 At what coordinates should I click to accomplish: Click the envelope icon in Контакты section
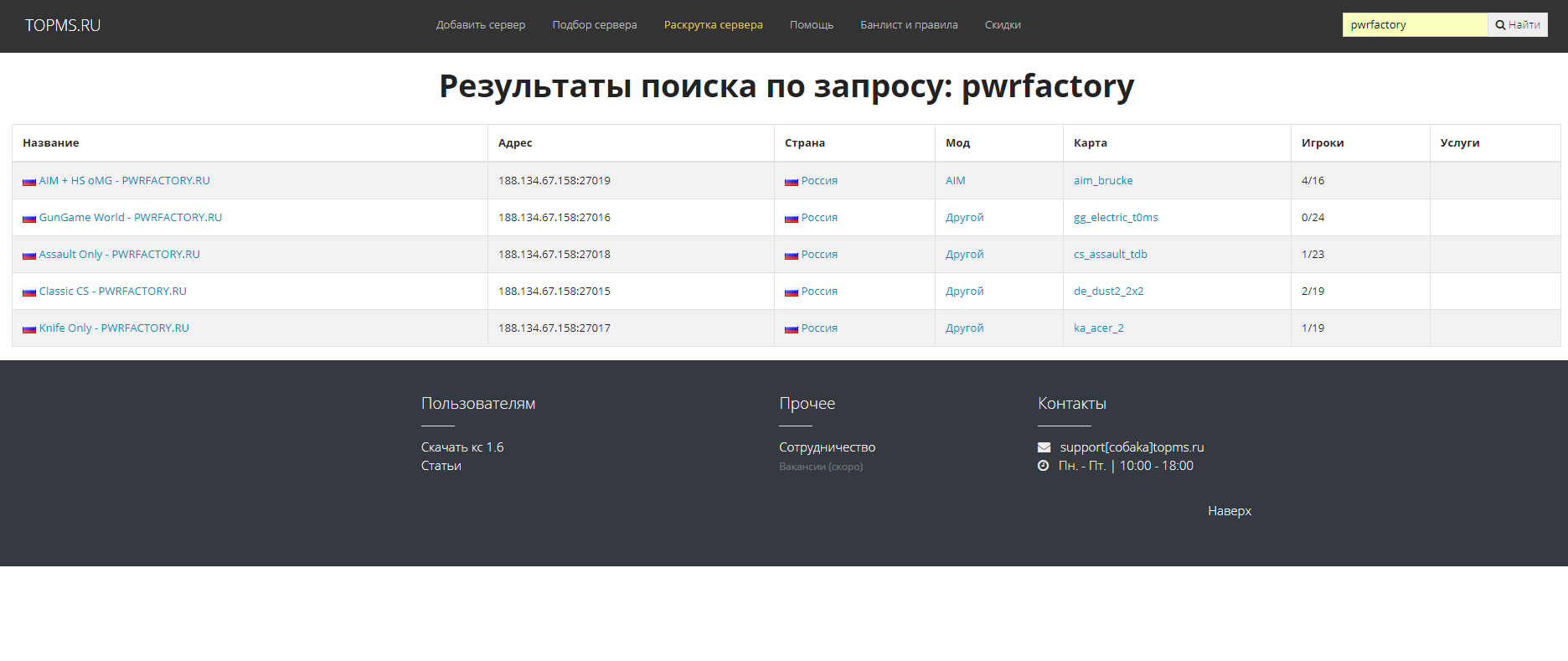[1044, 447]
